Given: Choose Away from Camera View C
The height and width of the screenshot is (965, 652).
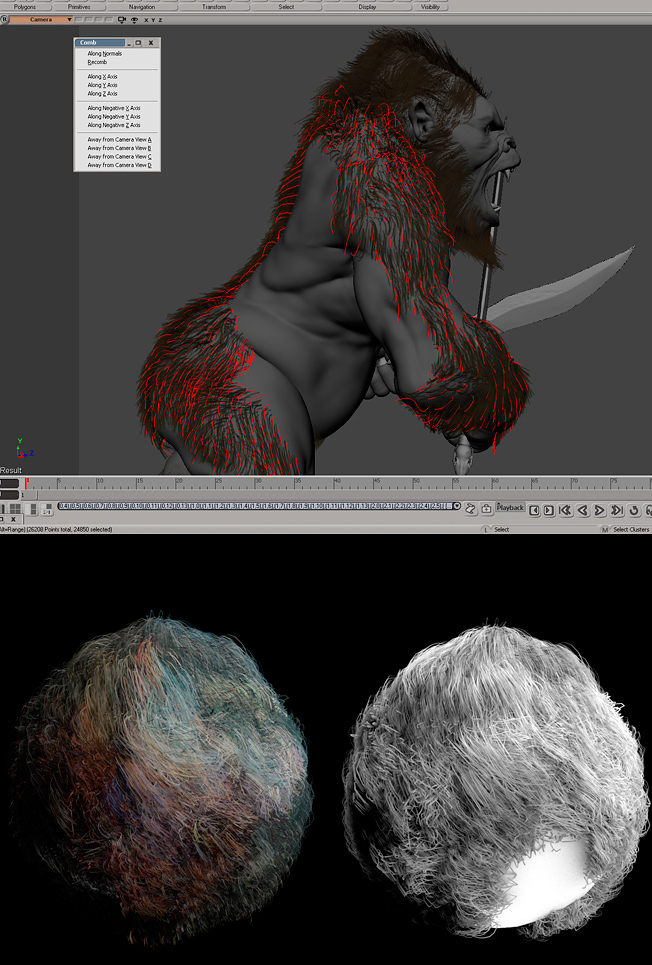Looking at the screenshot, I should point(119,157).
